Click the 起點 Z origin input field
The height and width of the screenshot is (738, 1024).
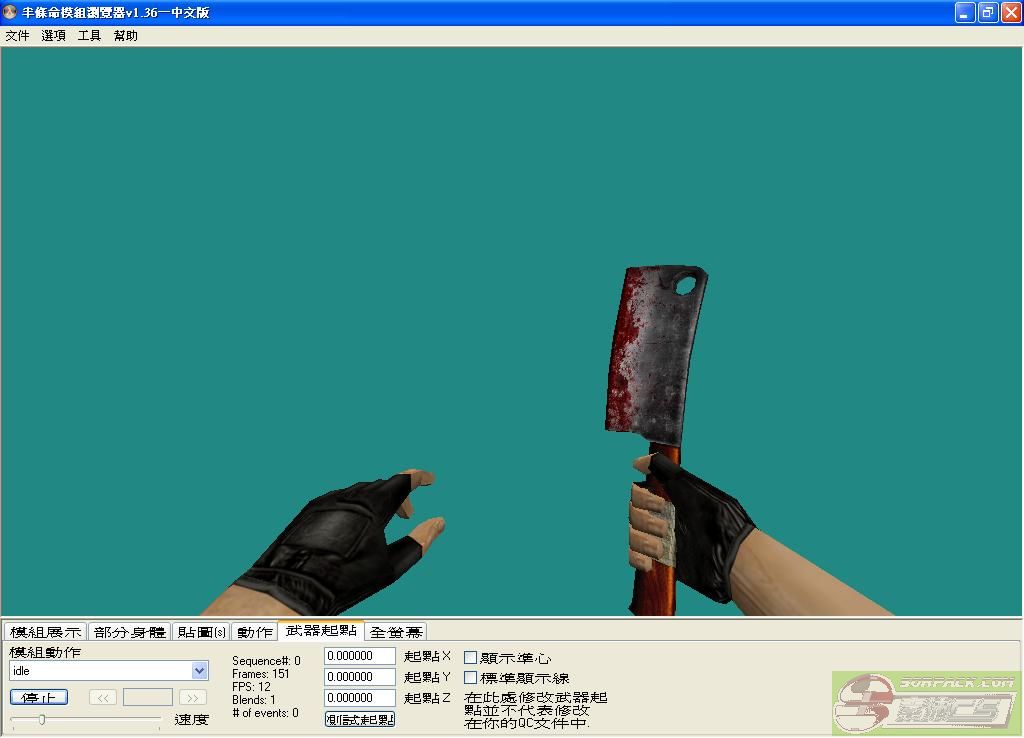[x=359, y=698]
